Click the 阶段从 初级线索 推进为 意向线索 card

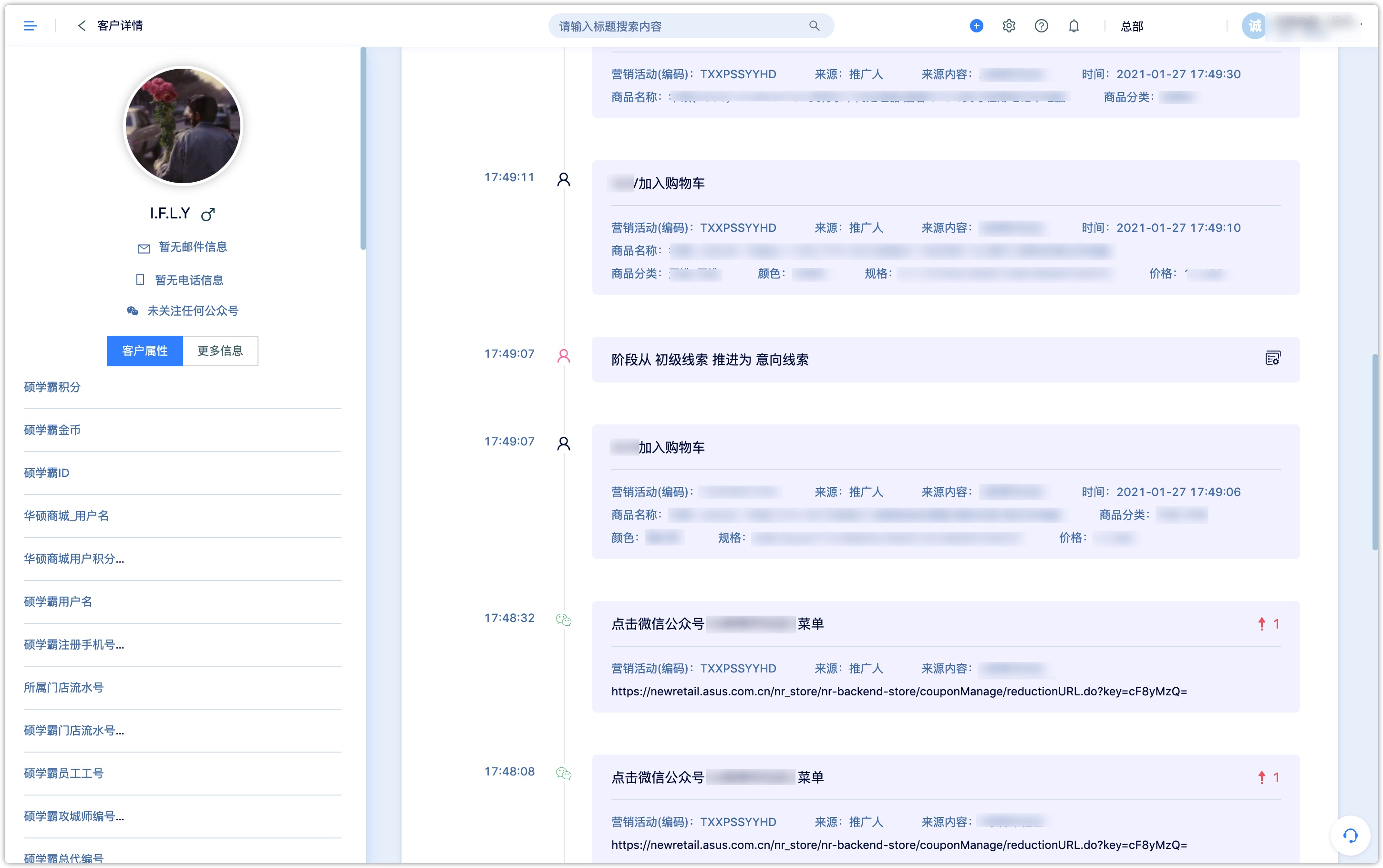(945, 360)
